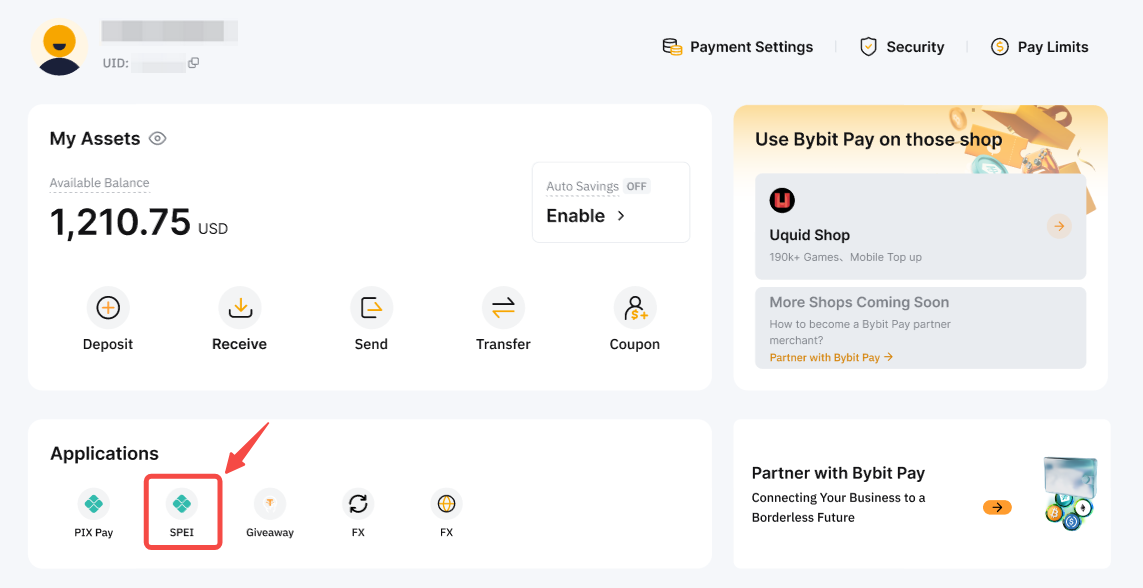Click the orange arrow in the Partner banner
Image resolution: width=1143 pixels, height=588 pixels.
997,507
